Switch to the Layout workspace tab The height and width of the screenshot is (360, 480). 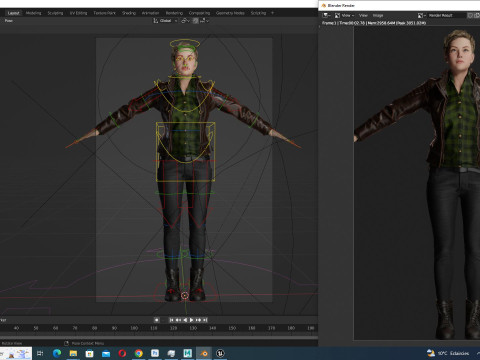pos(14,13)
